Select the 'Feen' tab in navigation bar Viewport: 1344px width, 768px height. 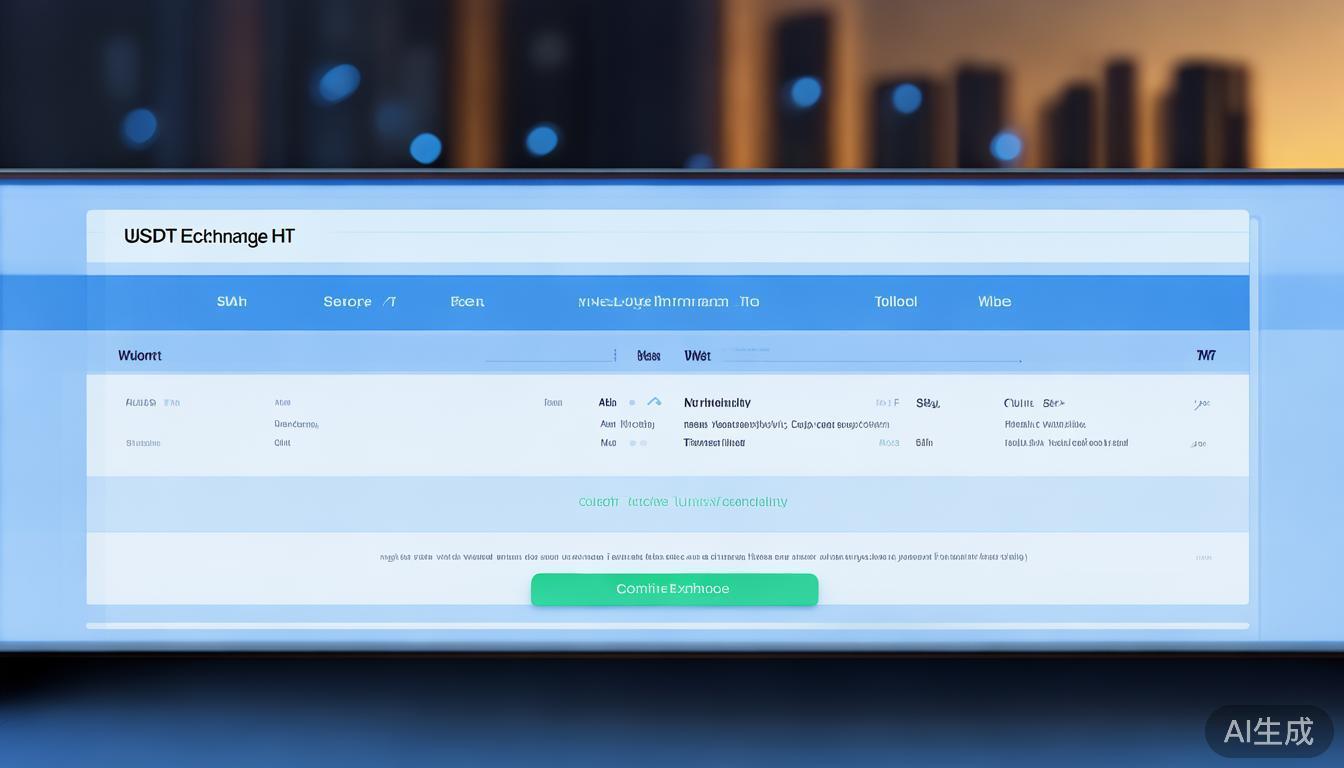467,301
